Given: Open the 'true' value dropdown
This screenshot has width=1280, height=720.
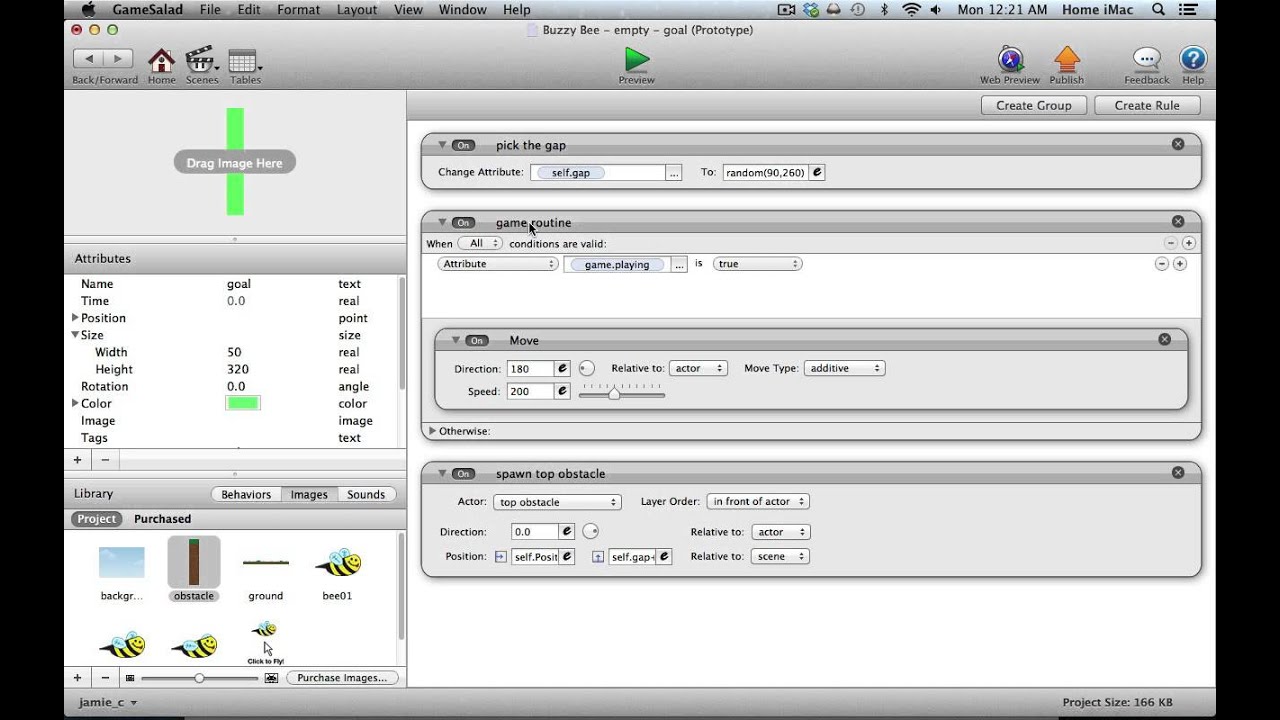Looking at the screenshot, I should coord(758,264).
